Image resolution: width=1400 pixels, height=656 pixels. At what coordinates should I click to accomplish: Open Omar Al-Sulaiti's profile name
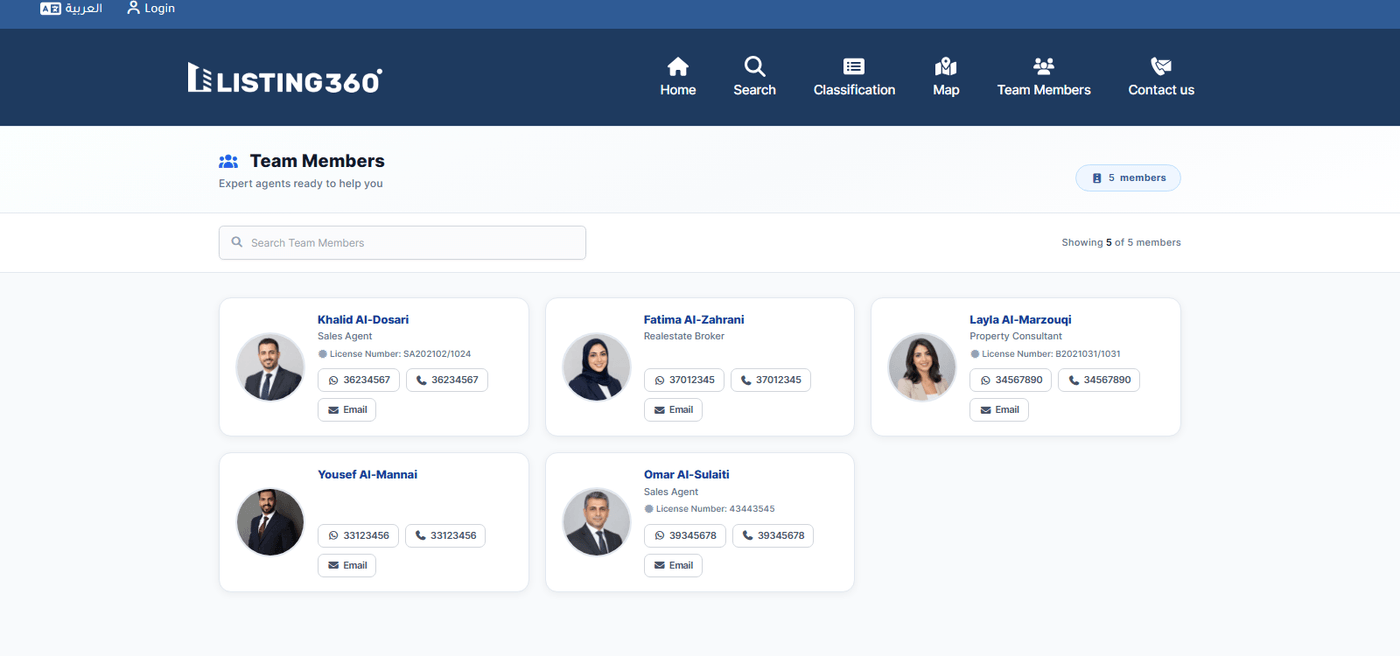click(686, 475)
